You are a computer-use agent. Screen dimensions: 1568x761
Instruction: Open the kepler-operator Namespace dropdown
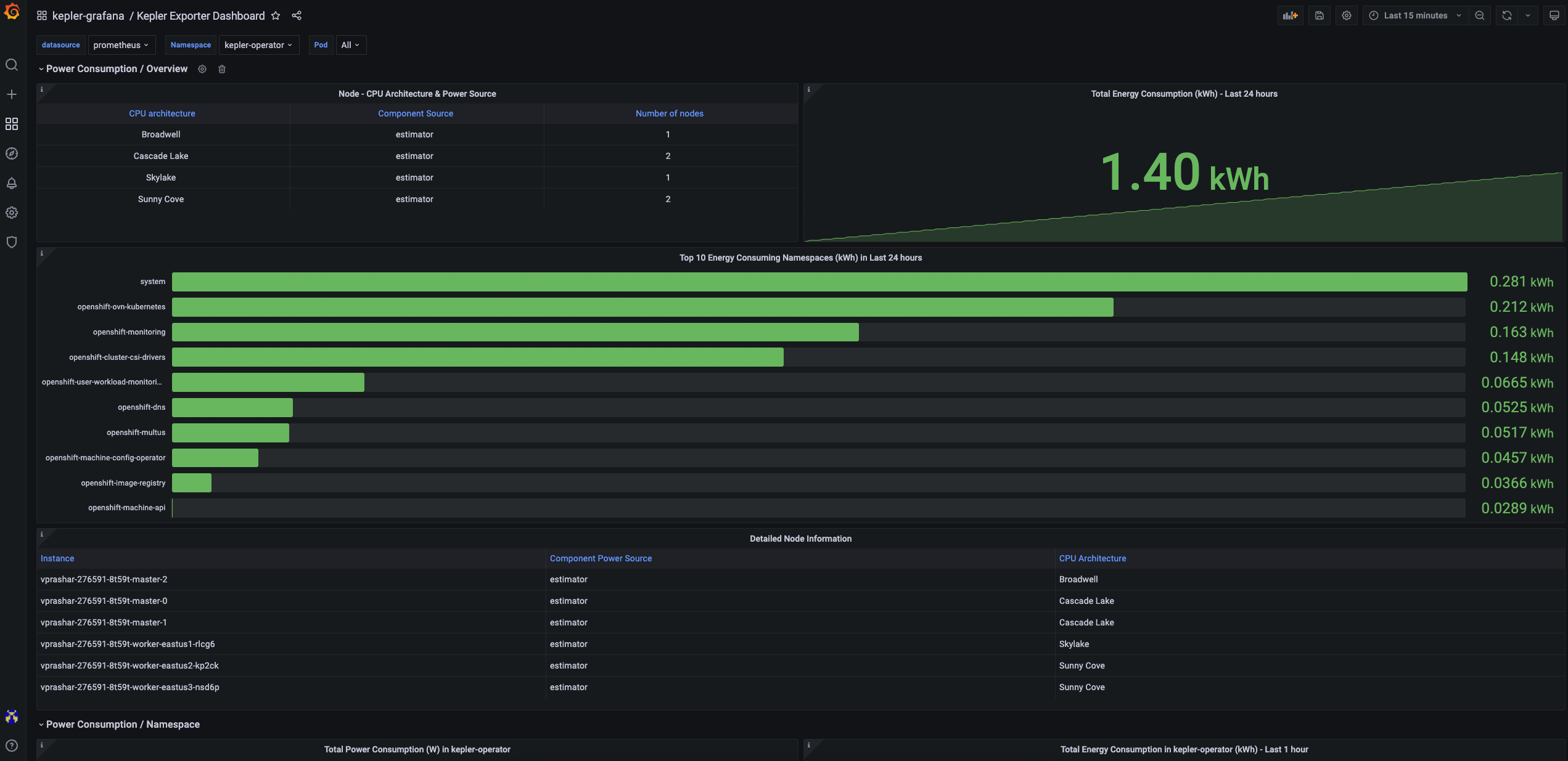coord(258,45)
